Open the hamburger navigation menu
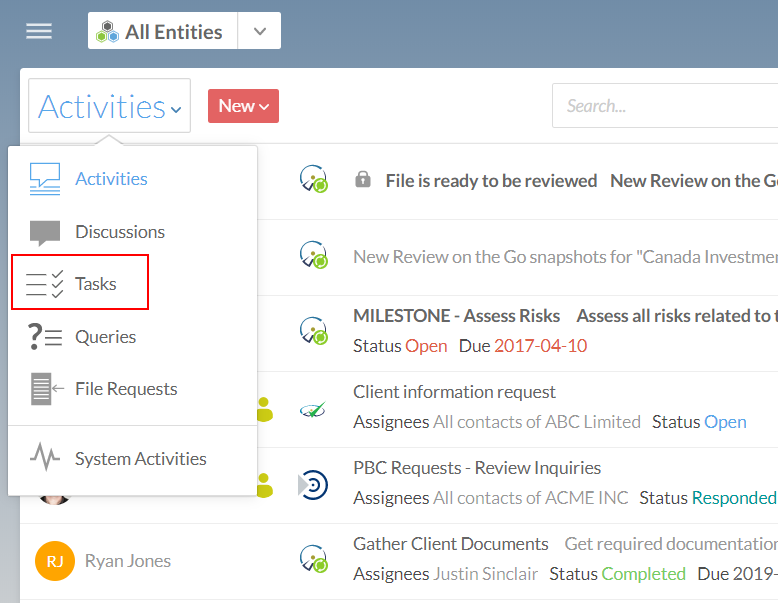The height and width of the screenshot is (603, 778). (39, 31)
